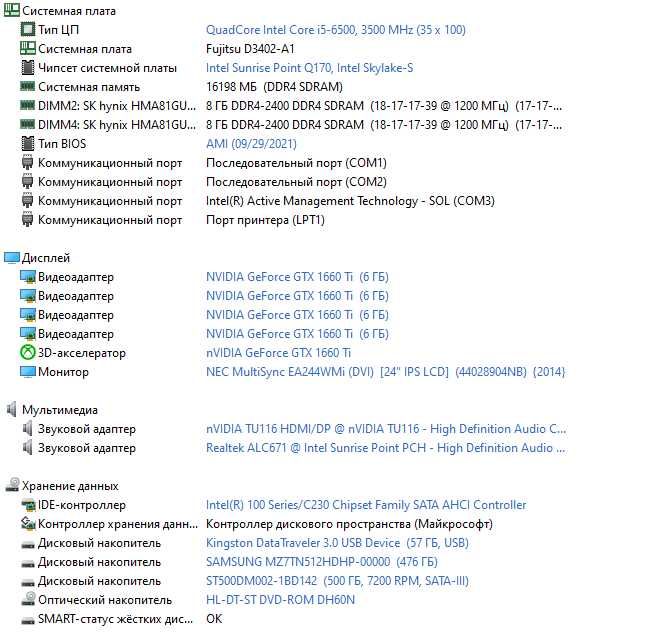Screen dimensions: 653x640
Task: Click drive icon of ST500DM002 row
Action: (x=28, y=582)
